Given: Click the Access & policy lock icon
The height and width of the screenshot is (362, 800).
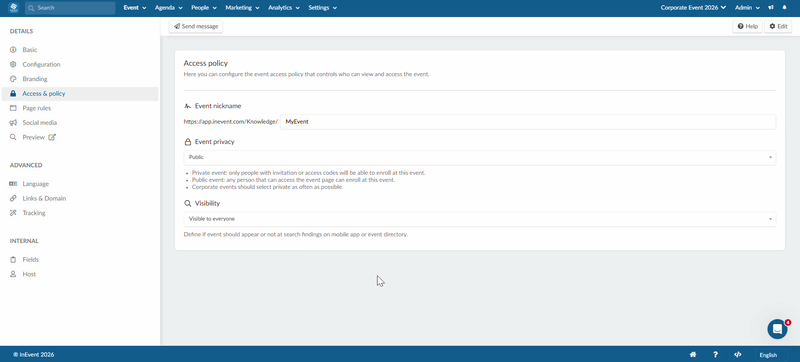Looking at the screenshot, I should (13, 94).
